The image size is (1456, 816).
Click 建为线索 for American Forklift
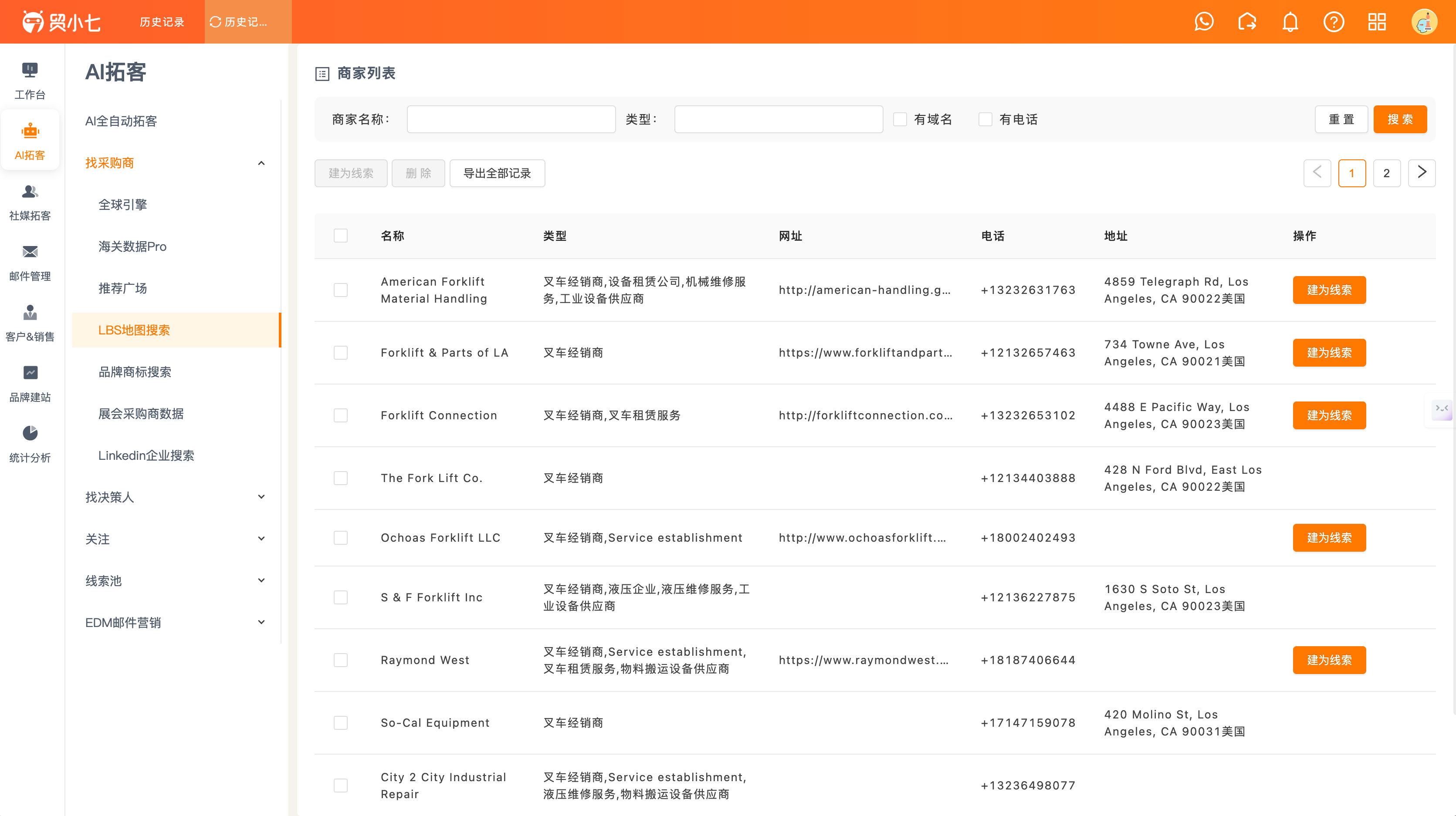(1329, 290)
